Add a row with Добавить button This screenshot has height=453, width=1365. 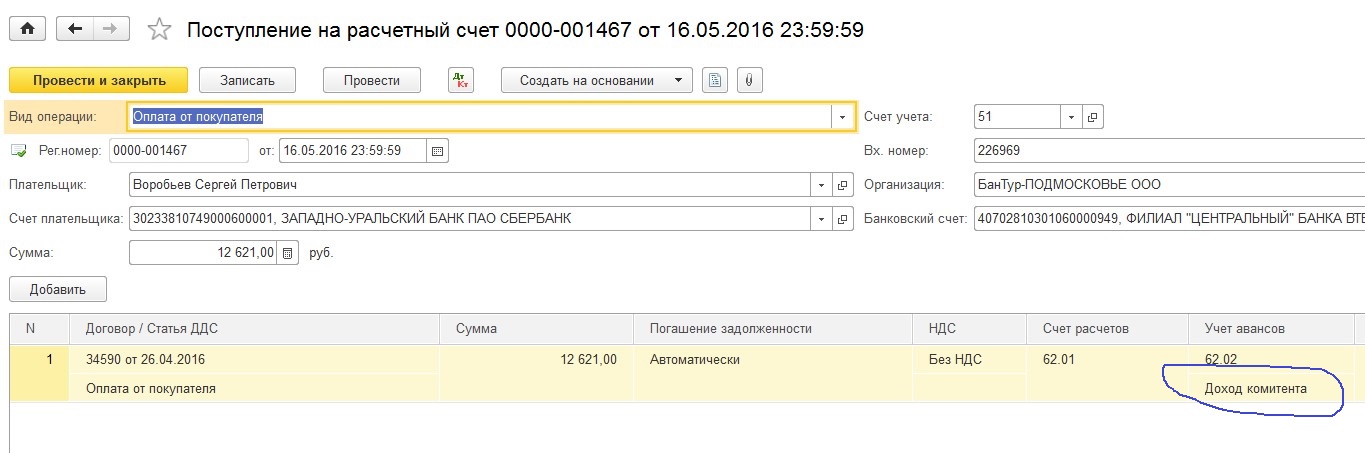[x=58, y=290]
